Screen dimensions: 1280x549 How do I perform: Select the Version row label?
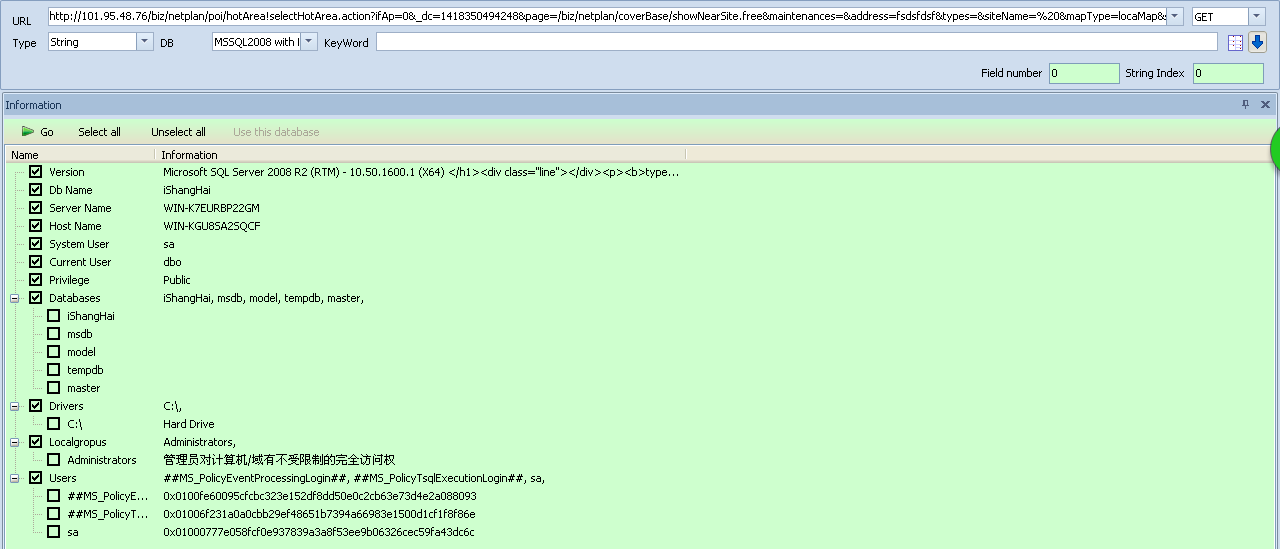(67, 172)
